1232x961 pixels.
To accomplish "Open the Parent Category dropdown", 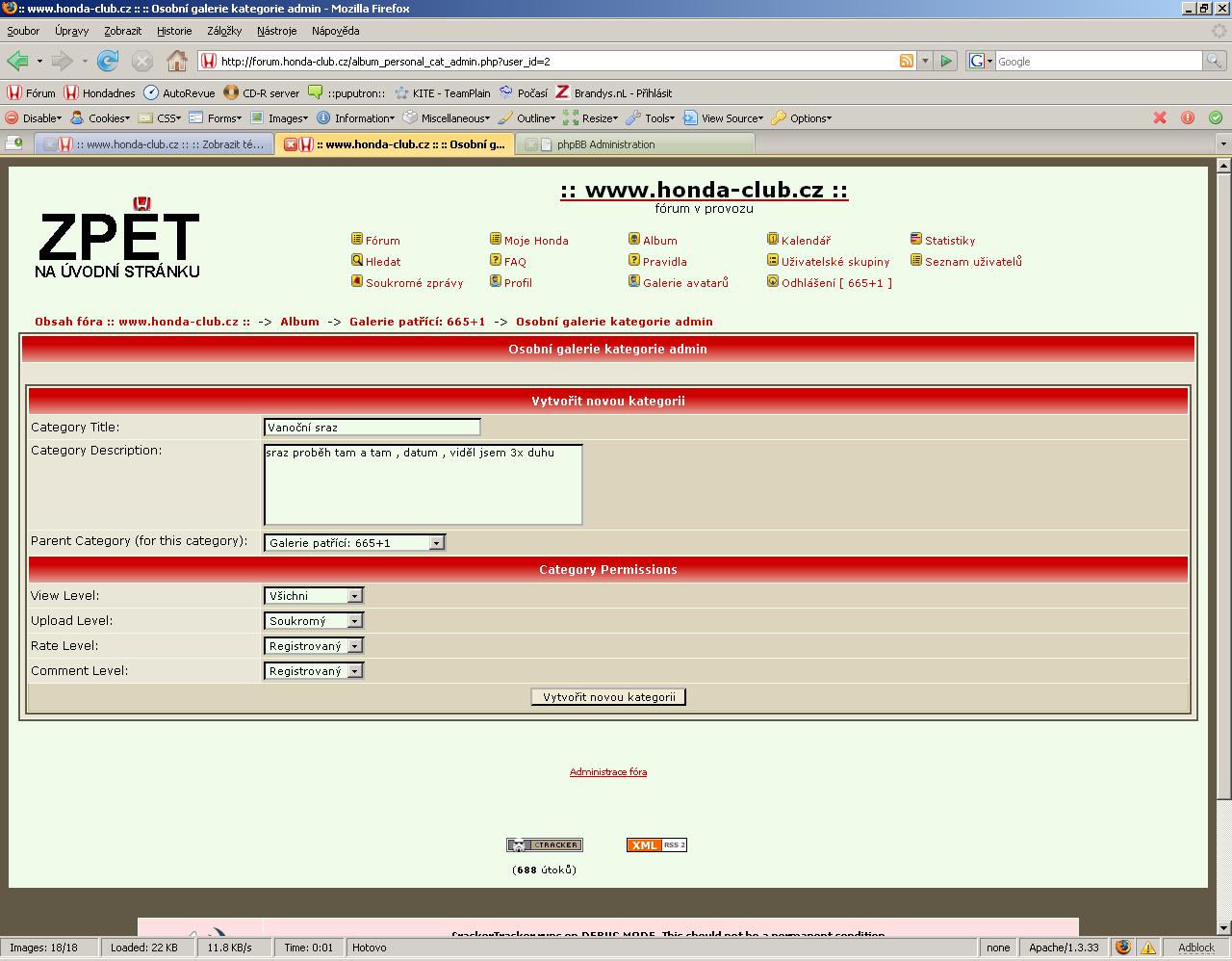I will pyautogui.click(x=354, y=543).
